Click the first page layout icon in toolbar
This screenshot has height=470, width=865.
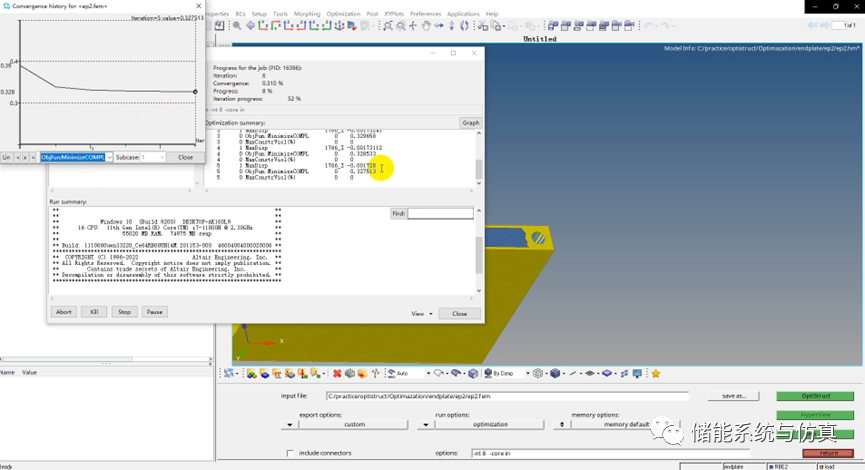[x=552, y=26]
